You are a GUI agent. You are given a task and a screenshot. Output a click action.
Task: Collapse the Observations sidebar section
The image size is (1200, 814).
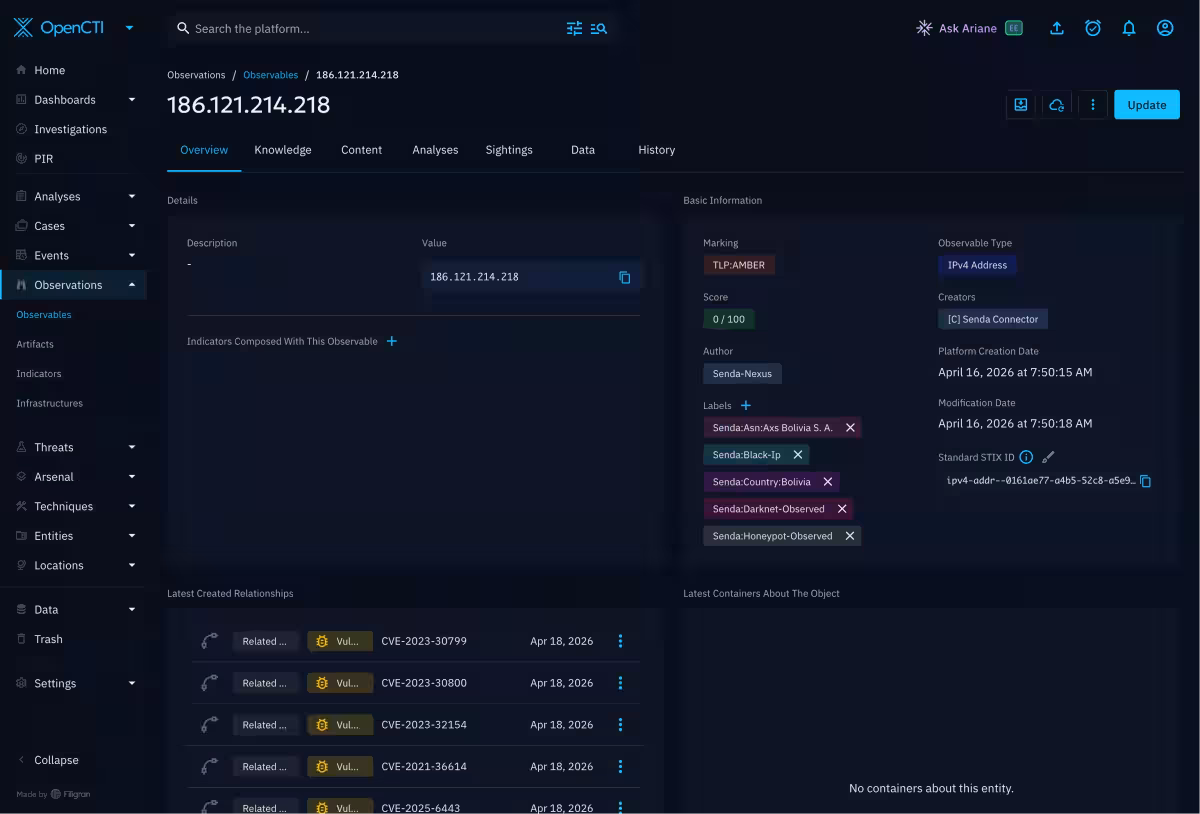tap(132, 285)
